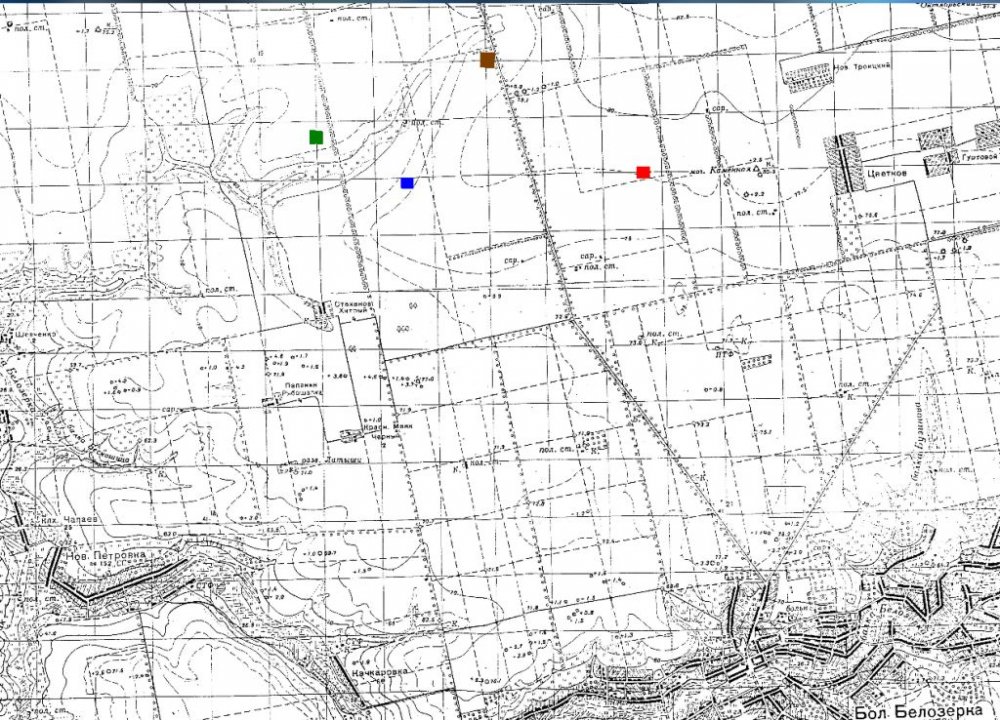1000x720 pixels.
Task: Click the 'Клх. Чапаев' label
Action: (x=70, y=520)
